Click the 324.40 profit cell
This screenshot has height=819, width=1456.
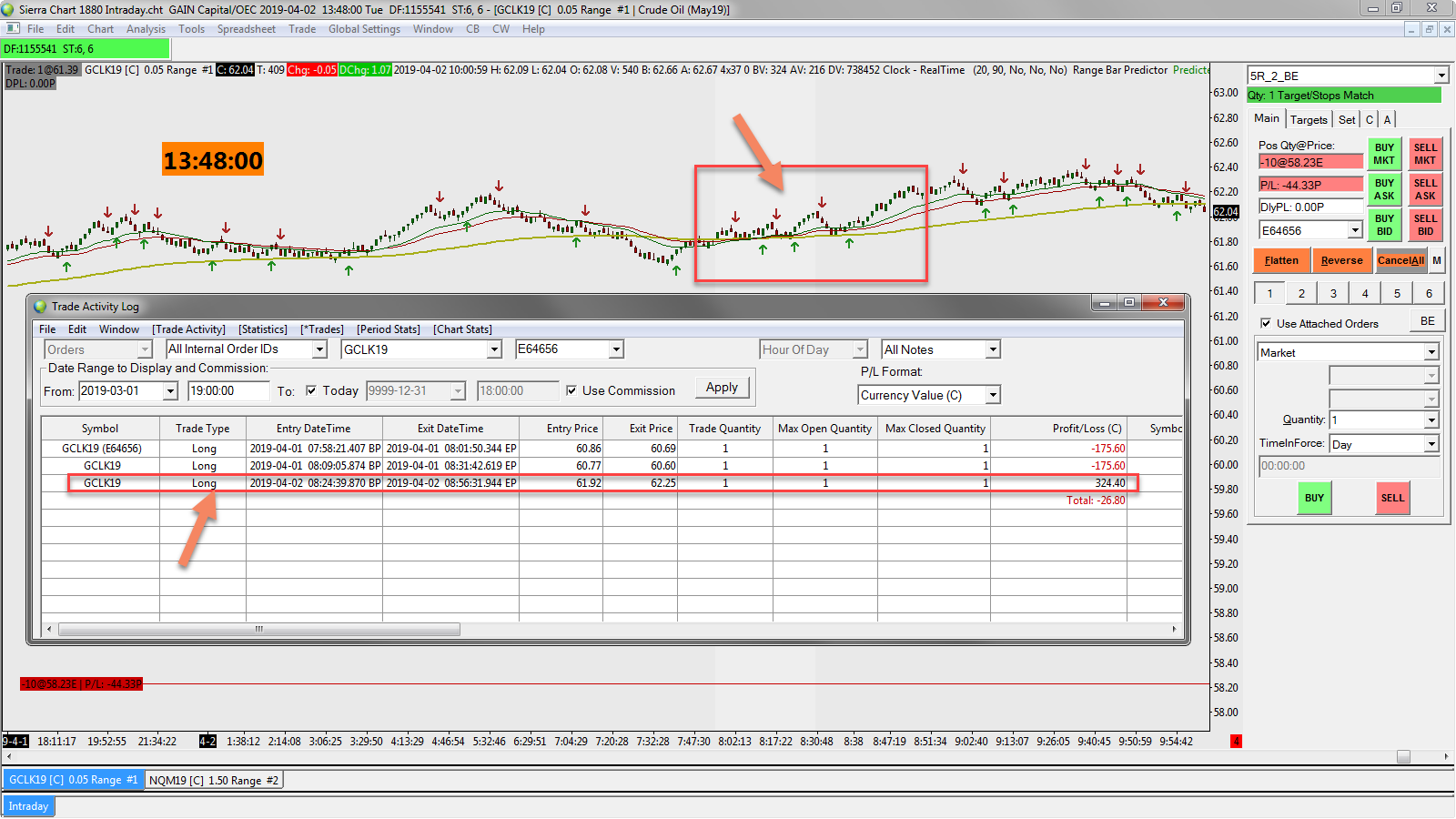click(x=1058, y=483)
